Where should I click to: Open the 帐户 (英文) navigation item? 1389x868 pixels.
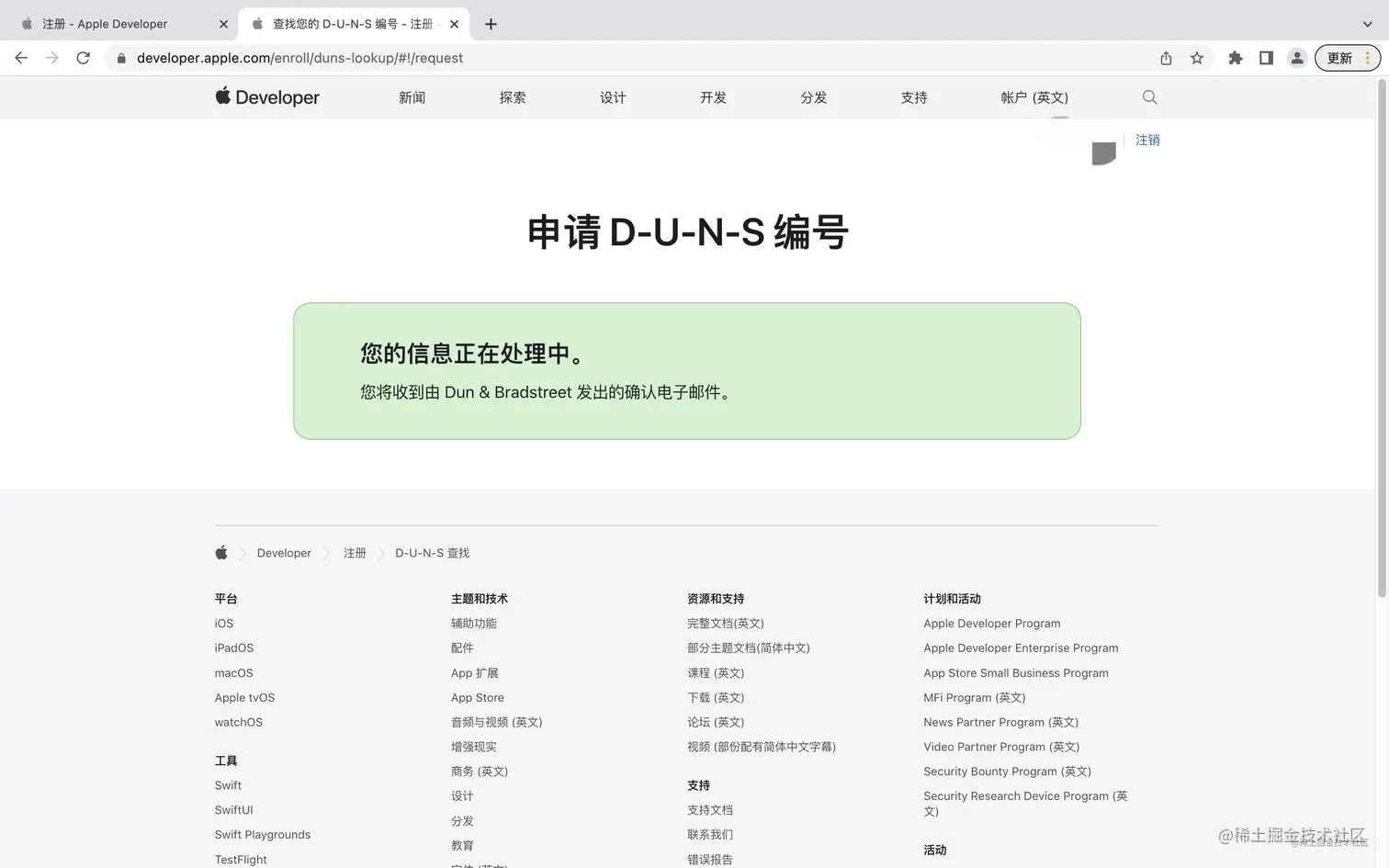click(1034, 97)
